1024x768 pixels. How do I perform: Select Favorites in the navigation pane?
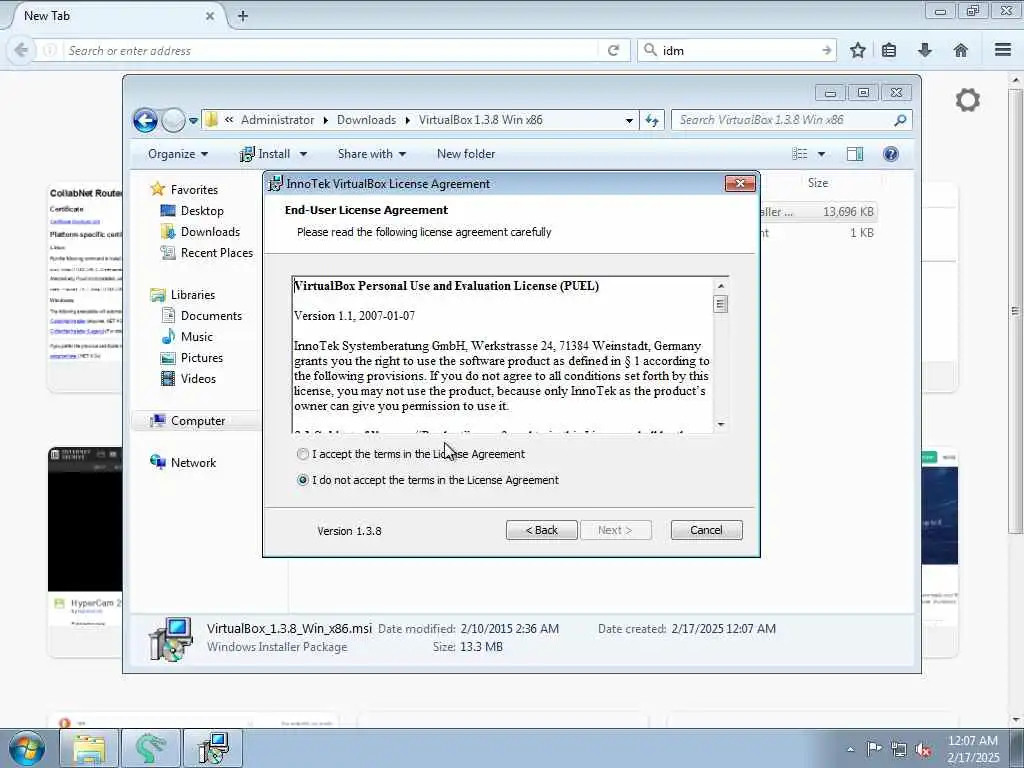194,189
